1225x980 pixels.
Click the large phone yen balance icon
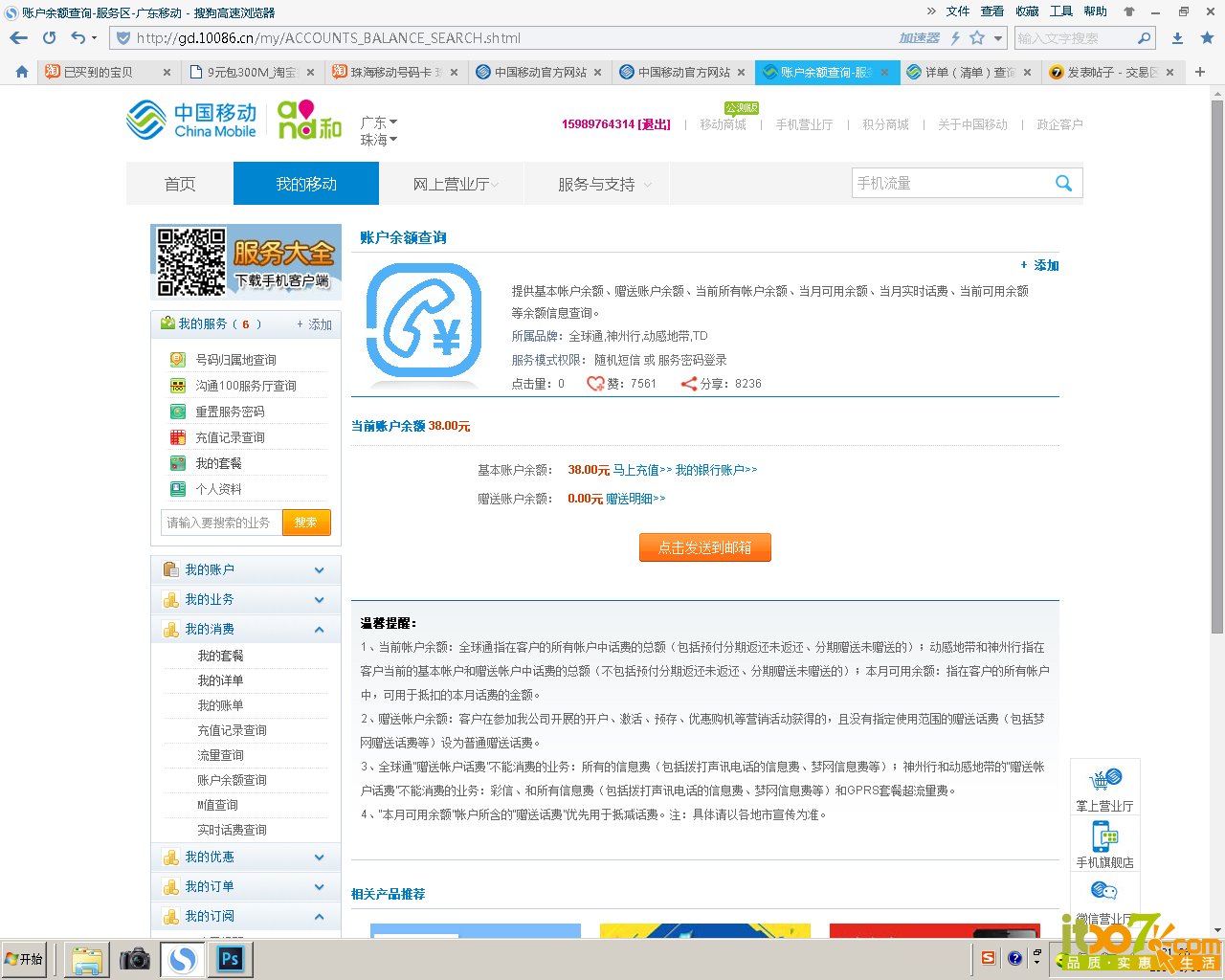(x=424, y=321)
